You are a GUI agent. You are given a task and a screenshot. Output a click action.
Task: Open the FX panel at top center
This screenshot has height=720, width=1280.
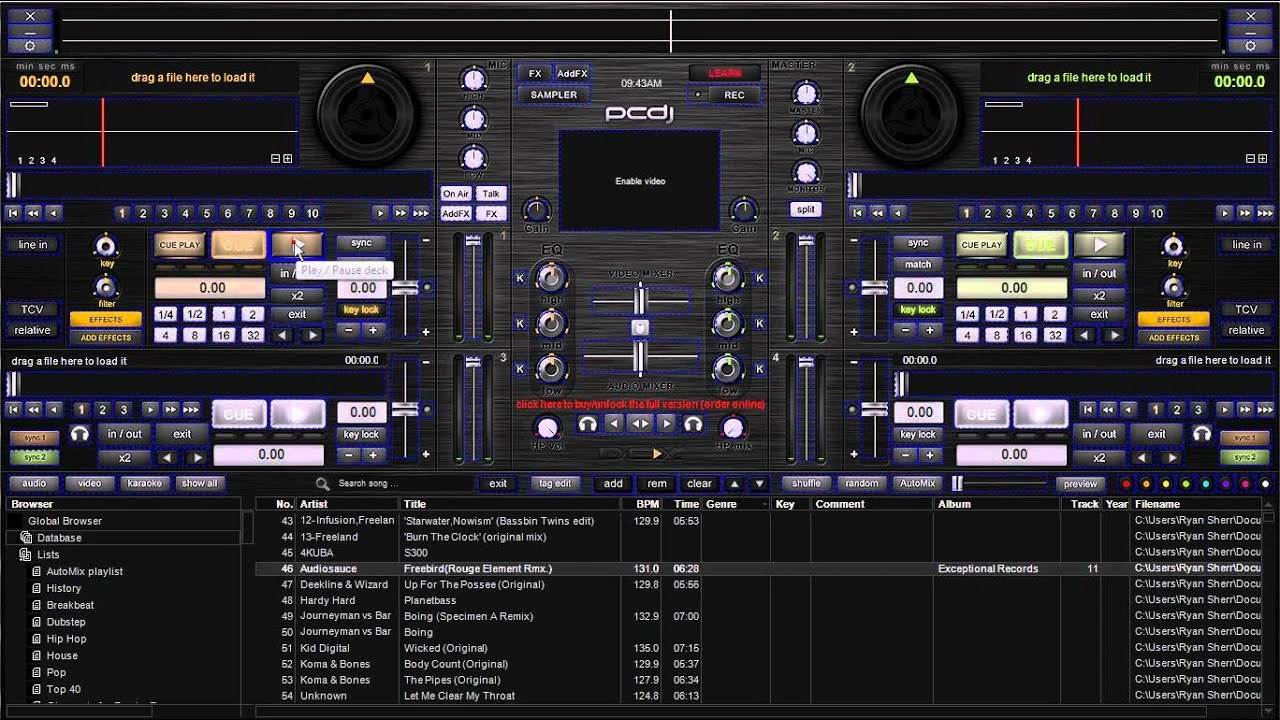[x=535, y=74]
